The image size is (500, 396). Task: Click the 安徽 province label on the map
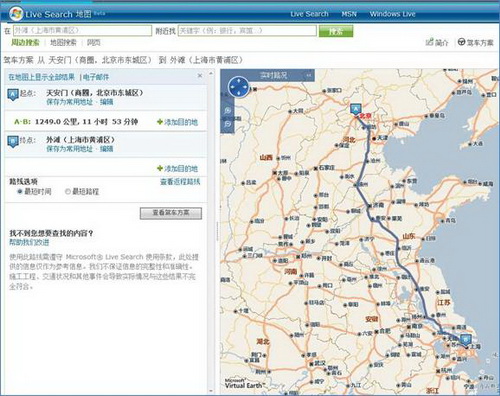(x=372, y=319)
